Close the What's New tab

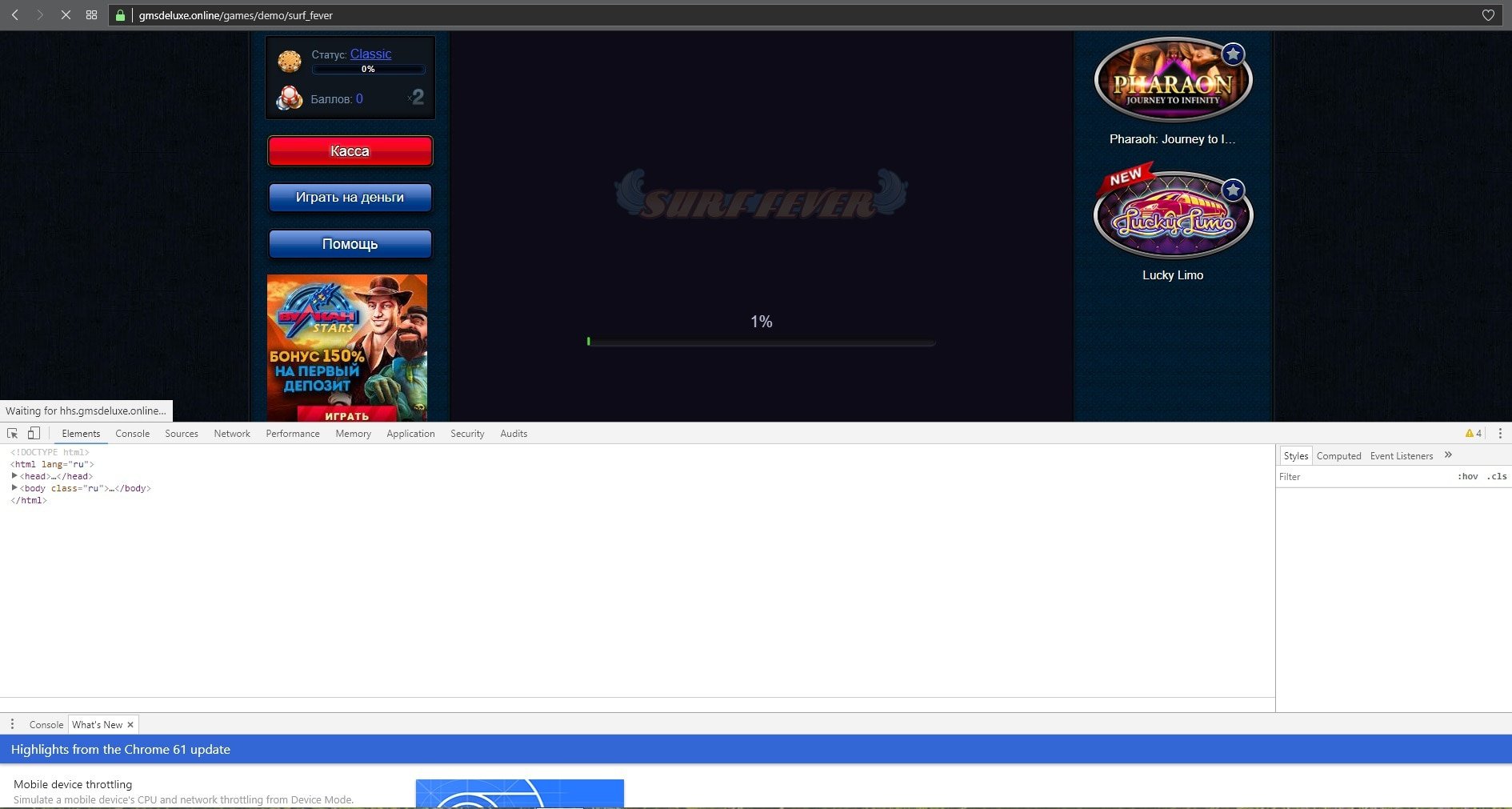(x=130, y=725)
